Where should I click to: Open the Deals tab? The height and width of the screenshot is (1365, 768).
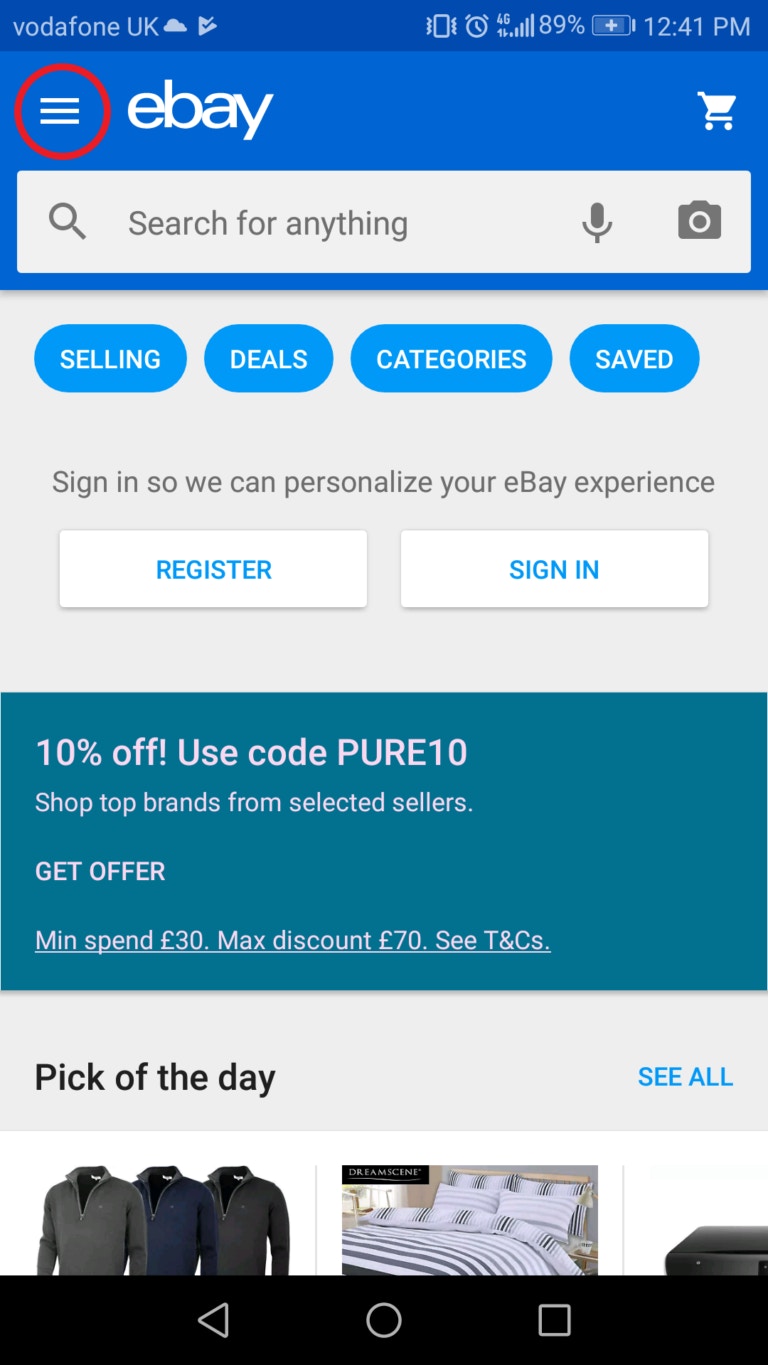[x=268, y=359]
